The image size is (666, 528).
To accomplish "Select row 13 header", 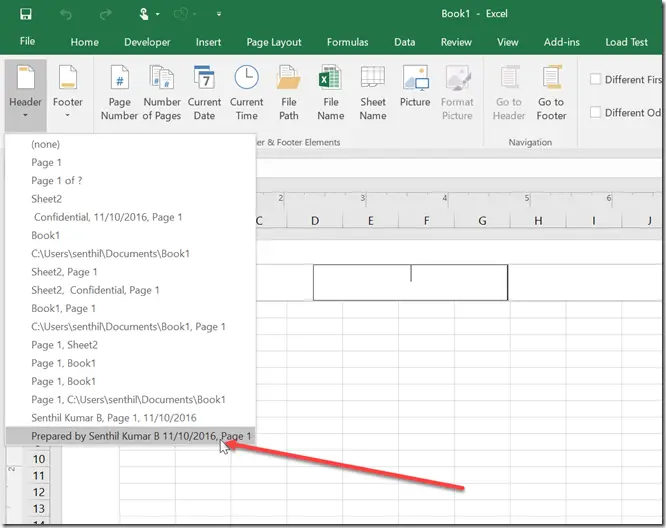I will pyautogui.click(x=39, y=509).
